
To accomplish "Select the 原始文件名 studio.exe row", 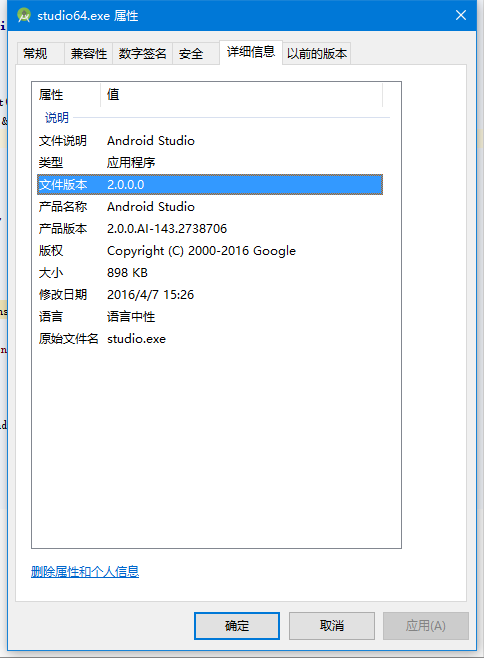I will pyautogui.click(x=210, y=339).
